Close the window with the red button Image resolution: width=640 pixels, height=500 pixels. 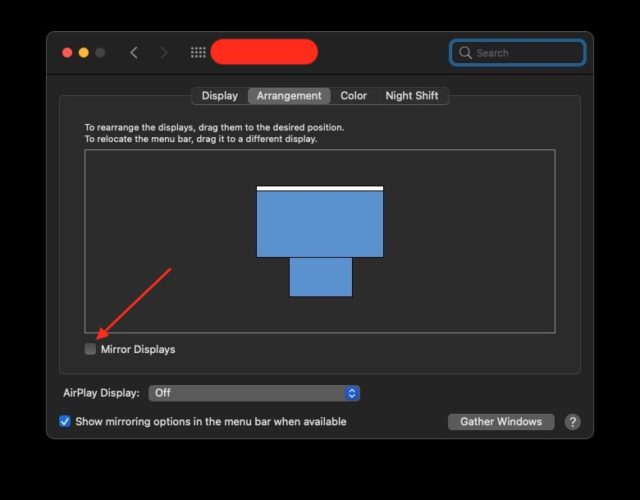67,53
